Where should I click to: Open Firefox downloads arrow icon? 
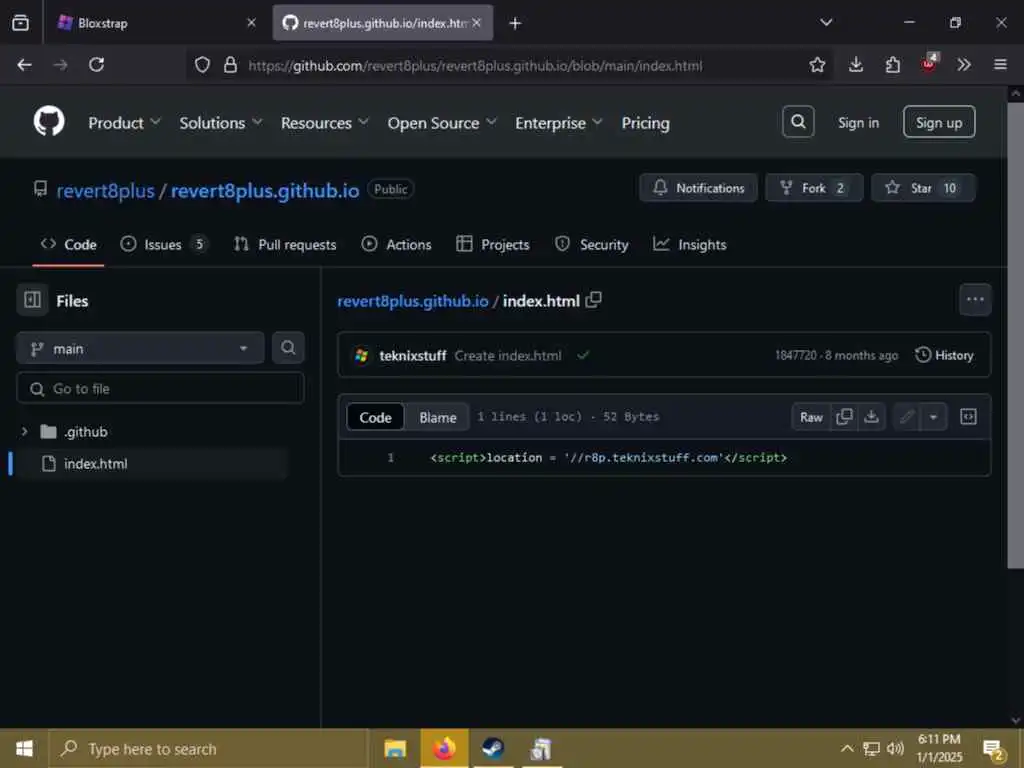(856, 65)
